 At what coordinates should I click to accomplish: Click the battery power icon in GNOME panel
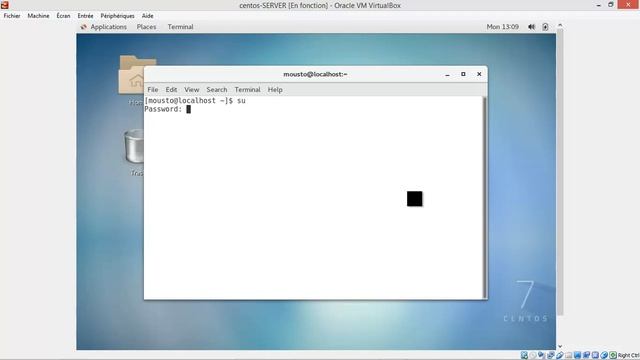coord(545,27)
